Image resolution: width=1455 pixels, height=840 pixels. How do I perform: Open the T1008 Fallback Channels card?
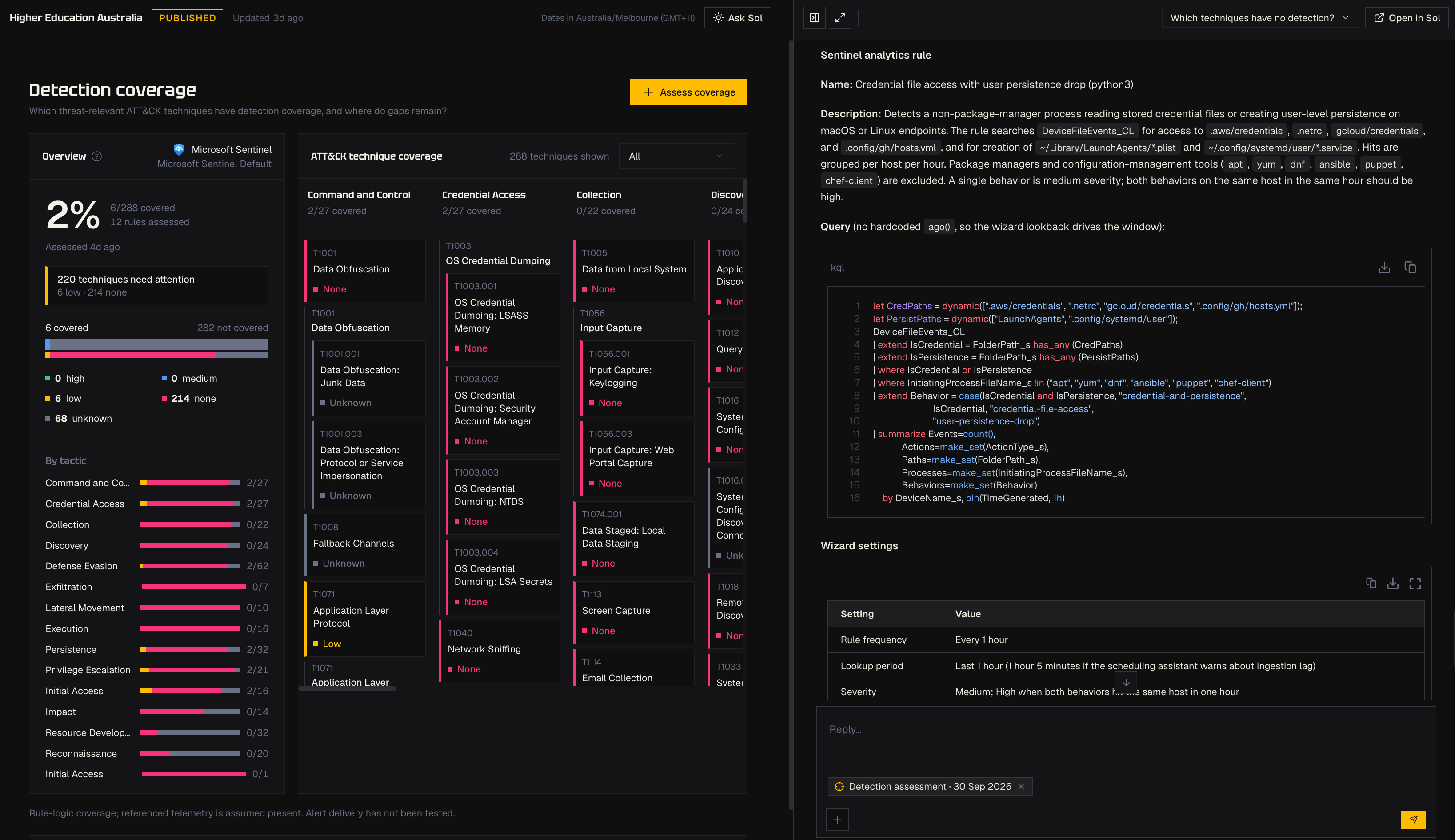(365, 545)
